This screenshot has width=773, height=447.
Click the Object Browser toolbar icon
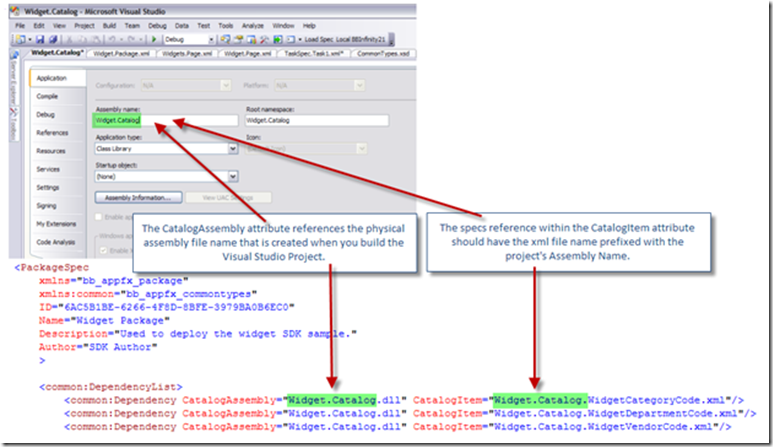(x=251, y=39)
